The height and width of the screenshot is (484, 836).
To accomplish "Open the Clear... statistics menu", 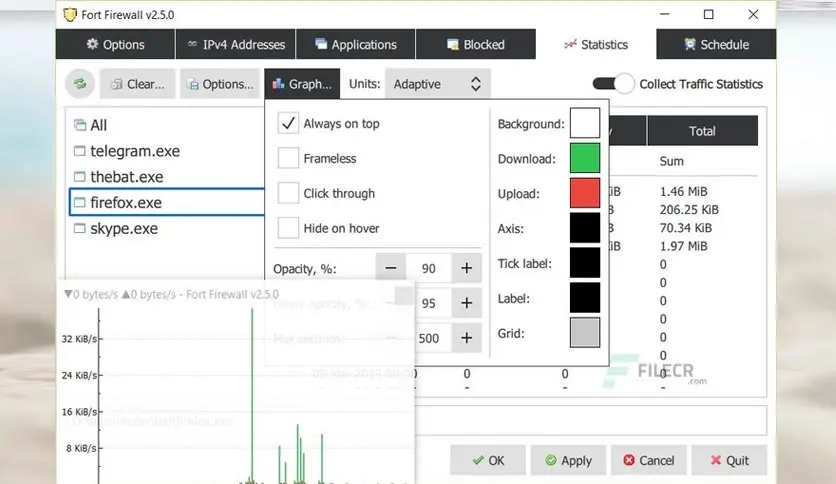I will pos(138,84).
